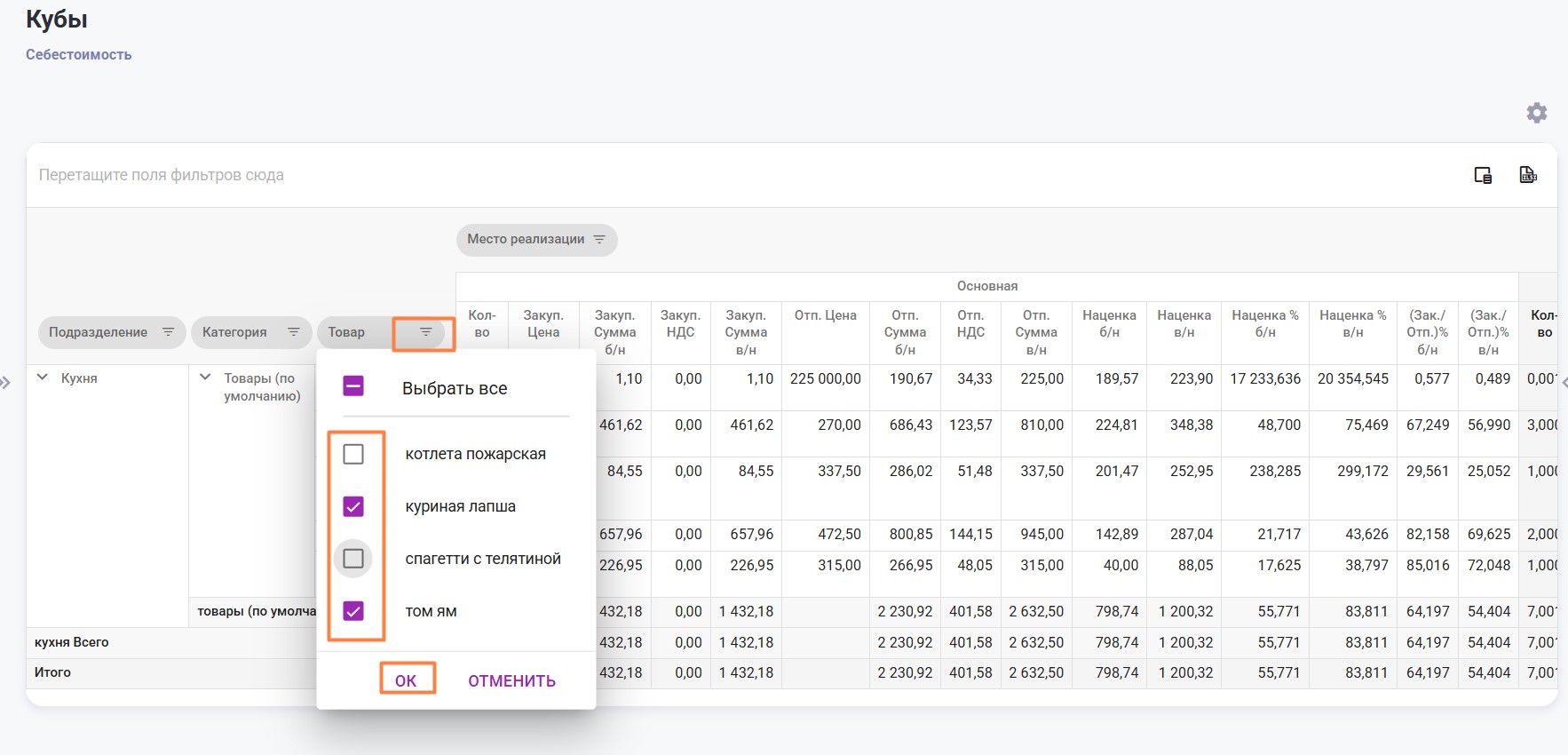
Task: Open the settings gear icon
Action: (x=1536, y=113)
